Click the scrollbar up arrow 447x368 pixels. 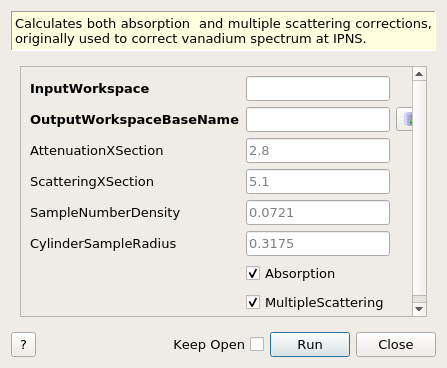click(x=419, y=74)
